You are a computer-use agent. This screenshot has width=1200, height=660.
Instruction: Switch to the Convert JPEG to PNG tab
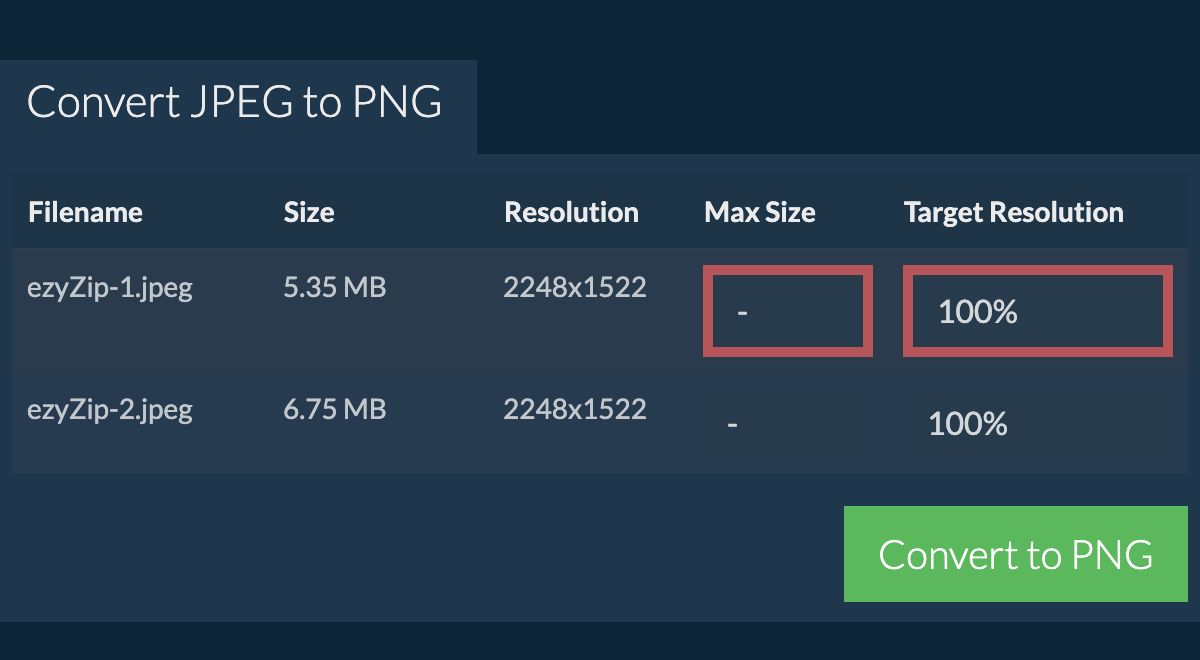[236, 102]
